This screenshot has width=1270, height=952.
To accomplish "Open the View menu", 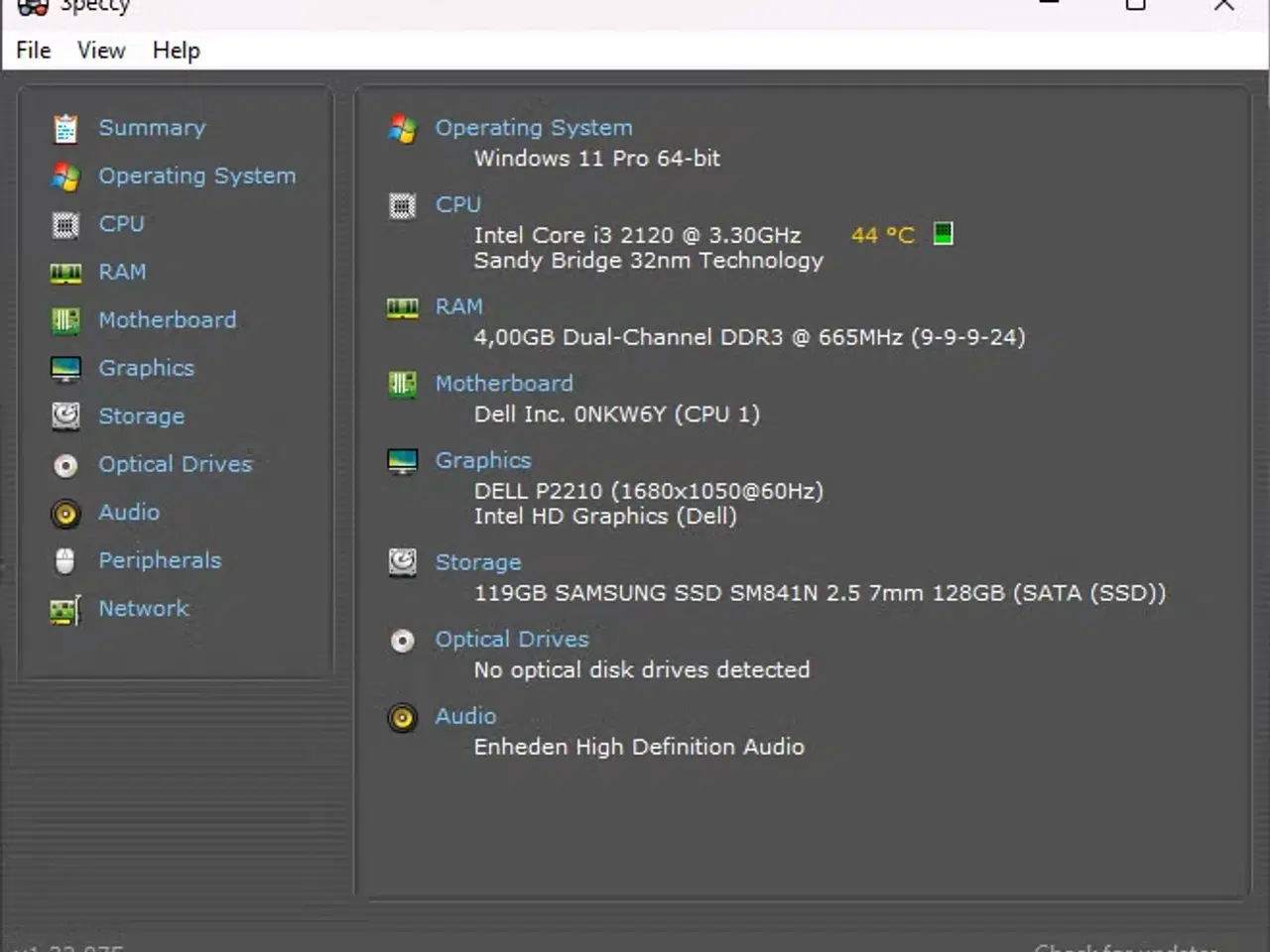I will [100, 50].
